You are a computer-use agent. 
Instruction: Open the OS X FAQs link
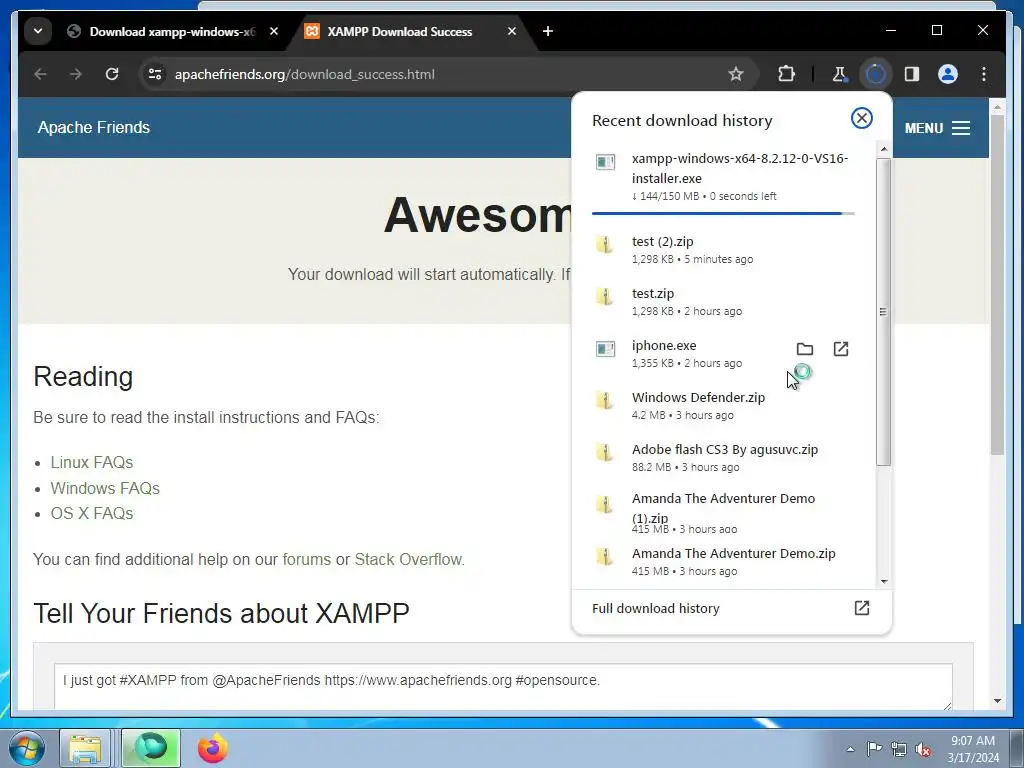pyautogui.click(x=92, y=513)
